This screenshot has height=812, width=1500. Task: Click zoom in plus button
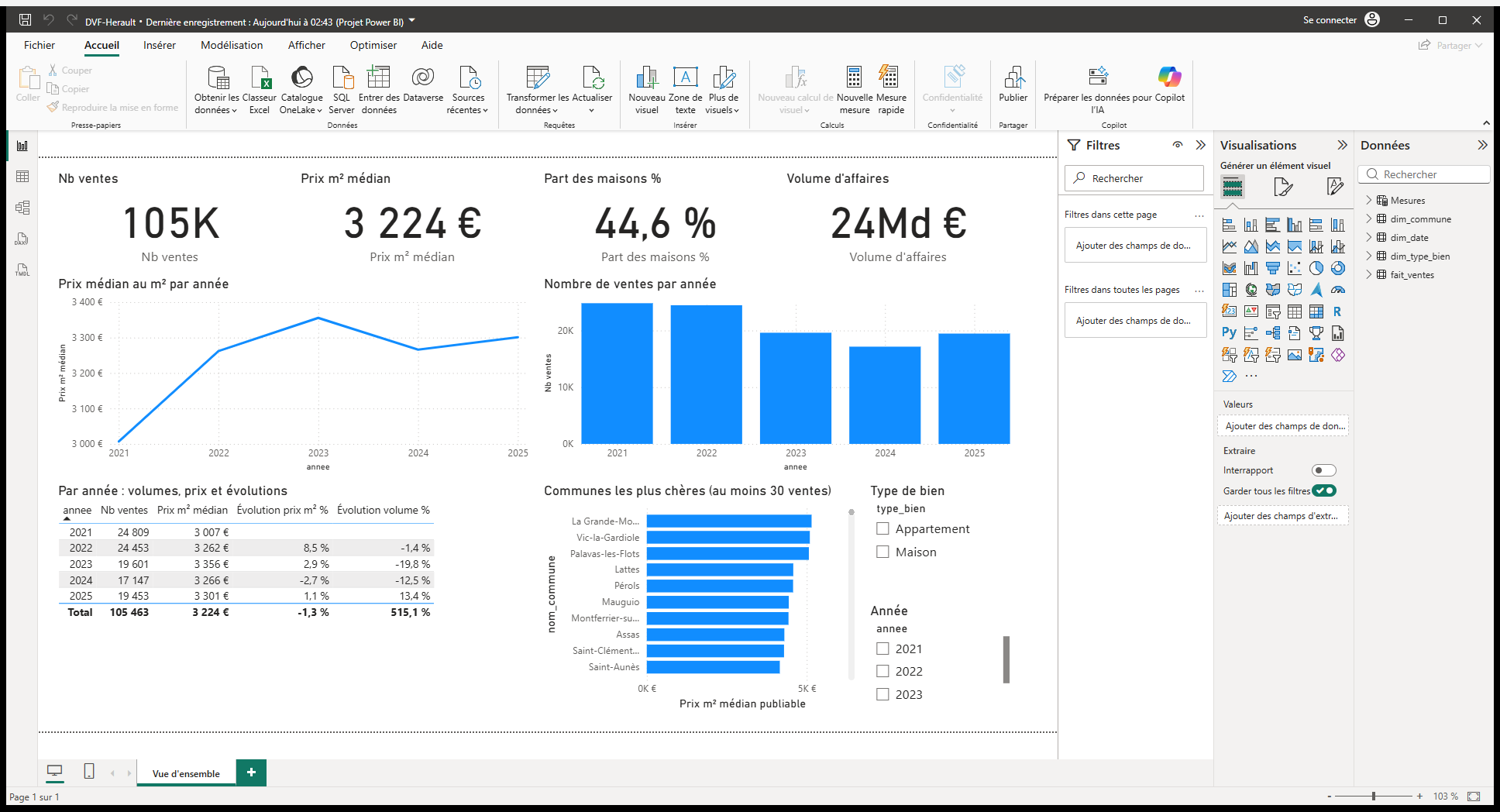[1419, 796]
